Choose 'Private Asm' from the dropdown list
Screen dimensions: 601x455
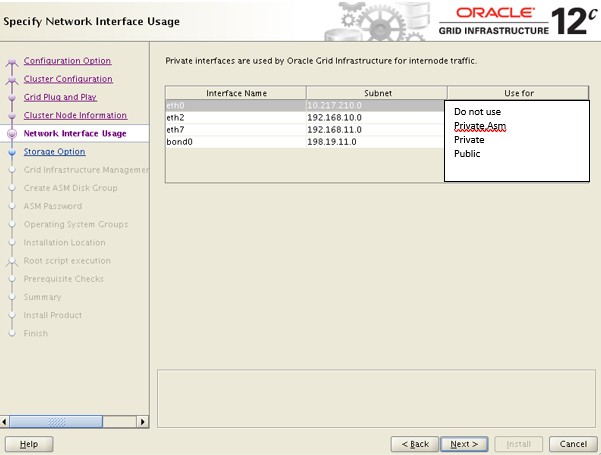[x=480, y=126]
